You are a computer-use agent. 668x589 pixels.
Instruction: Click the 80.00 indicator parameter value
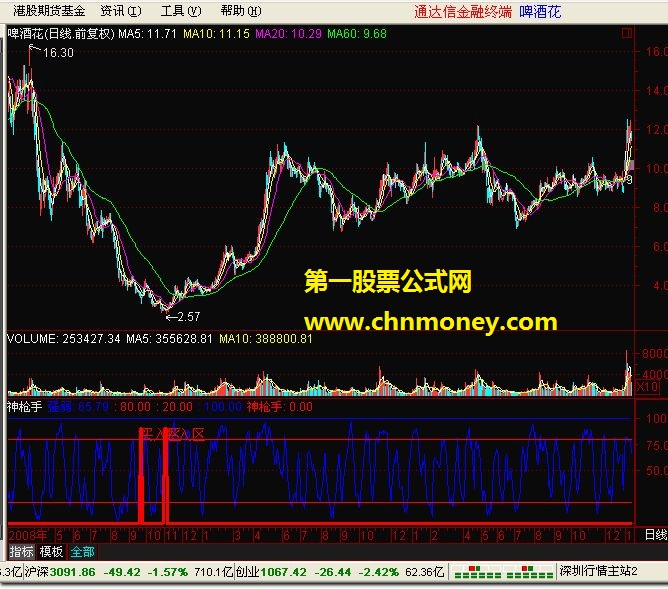(135, 407)
